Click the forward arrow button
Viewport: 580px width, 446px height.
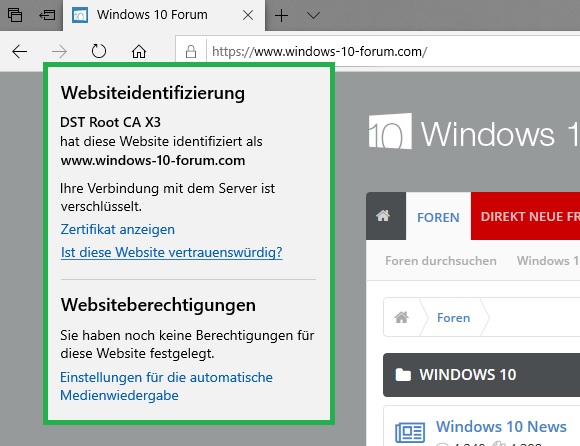(59, 52)
